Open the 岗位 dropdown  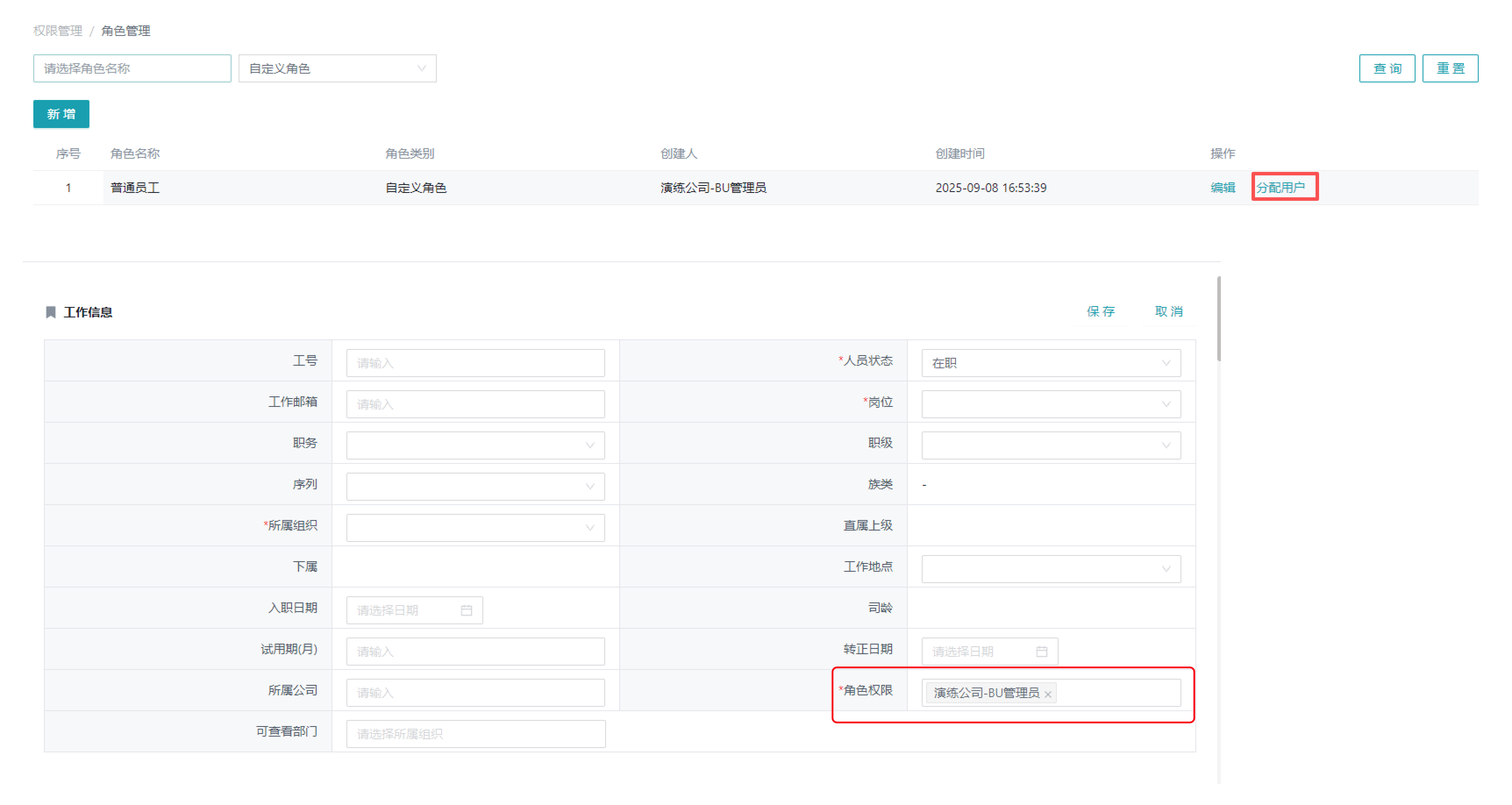(x=1051, y=404)
